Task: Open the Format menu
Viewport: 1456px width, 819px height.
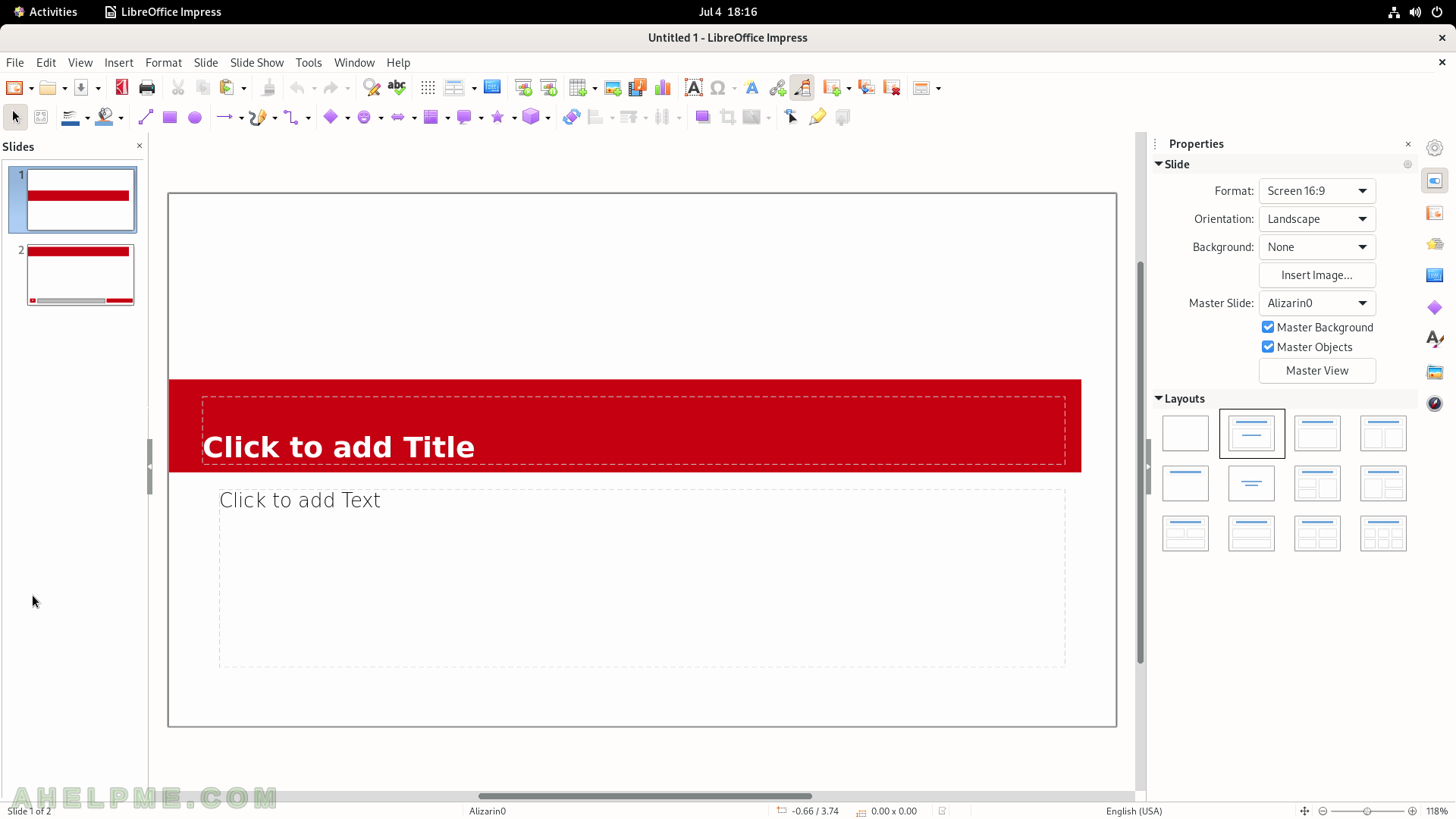Action: pyautogui.click(x=164, y=63)
